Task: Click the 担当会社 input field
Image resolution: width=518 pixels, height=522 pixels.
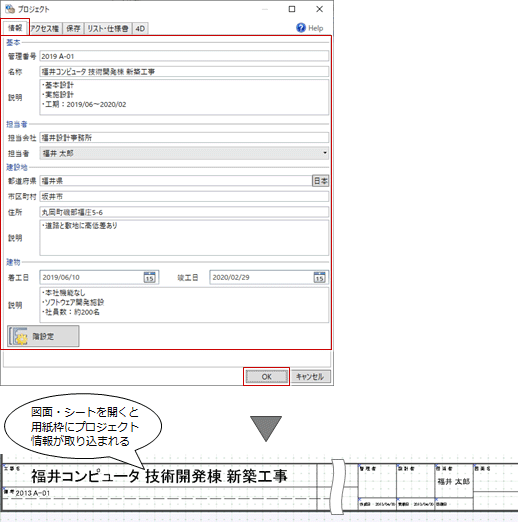Action: (x=184, y=137)
